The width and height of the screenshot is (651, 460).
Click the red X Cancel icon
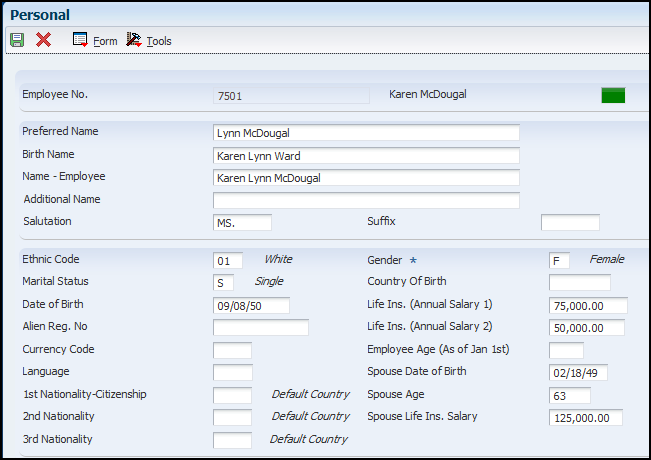(x=43, y=40)
